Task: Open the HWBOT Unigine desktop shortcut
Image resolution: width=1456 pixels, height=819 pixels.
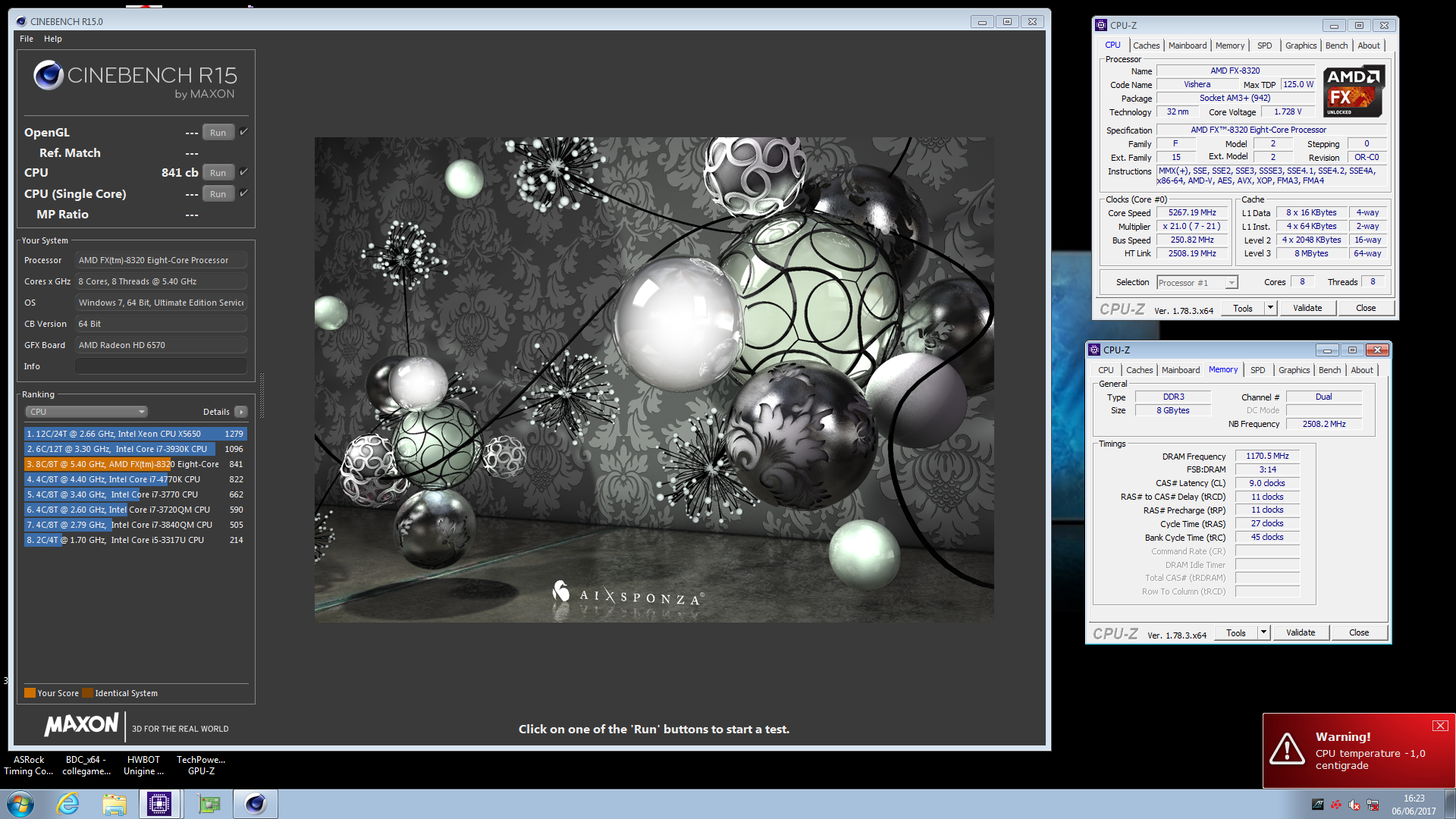Action: [x=143, y=765]
